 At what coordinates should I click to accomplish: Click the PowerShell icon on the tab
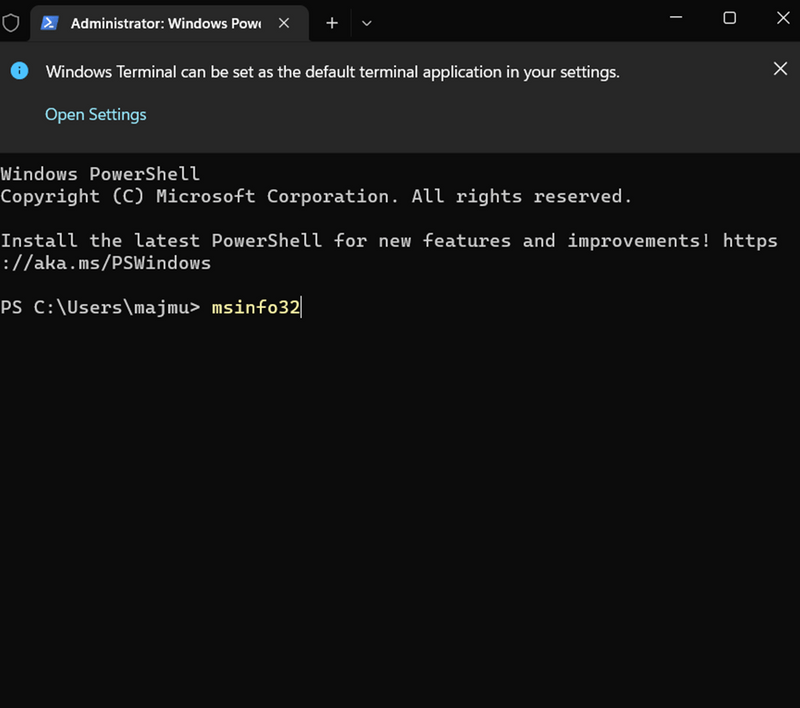[50, 23]
